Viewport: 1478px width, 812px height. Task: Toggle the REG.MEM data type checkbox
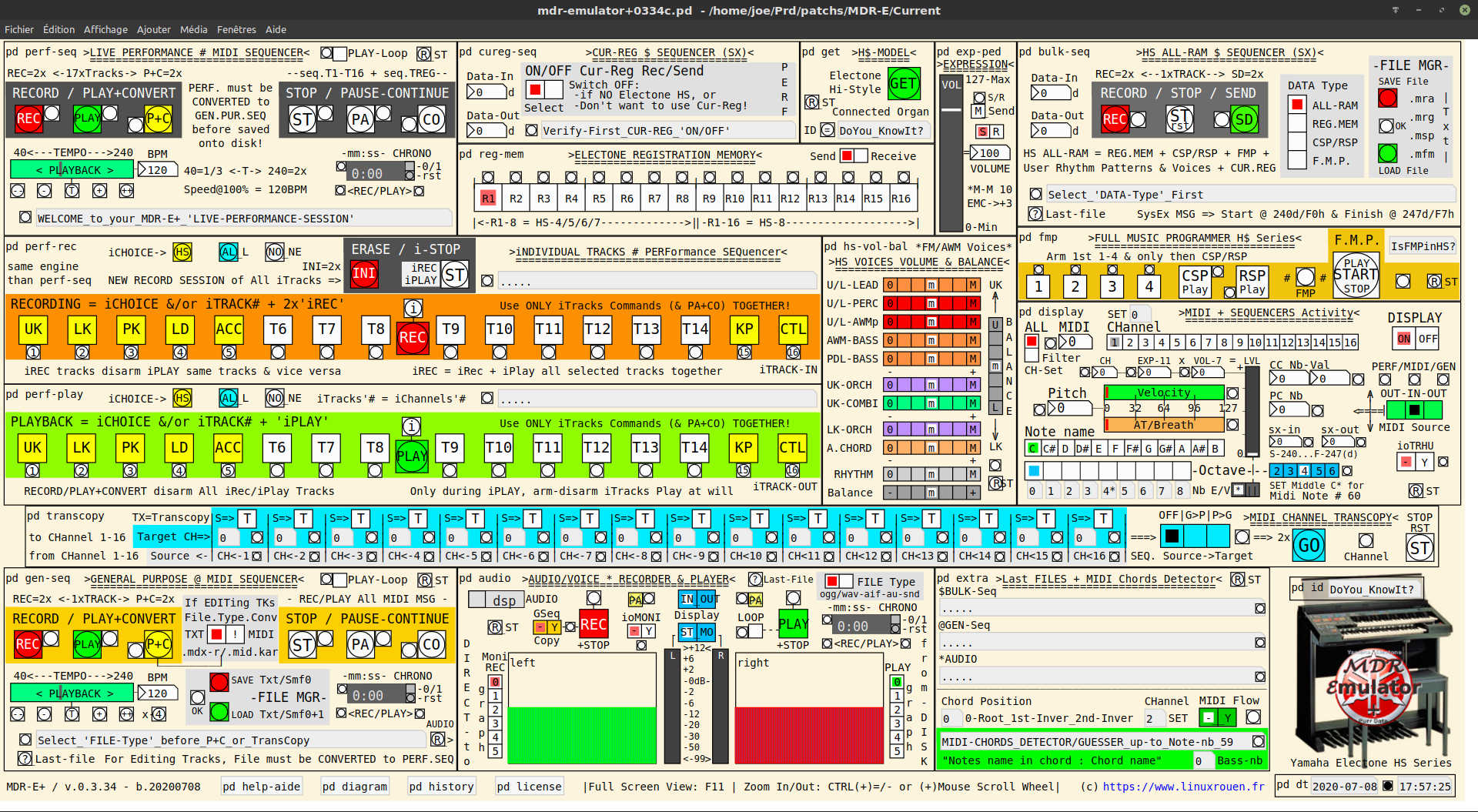tap(1297, 123)
